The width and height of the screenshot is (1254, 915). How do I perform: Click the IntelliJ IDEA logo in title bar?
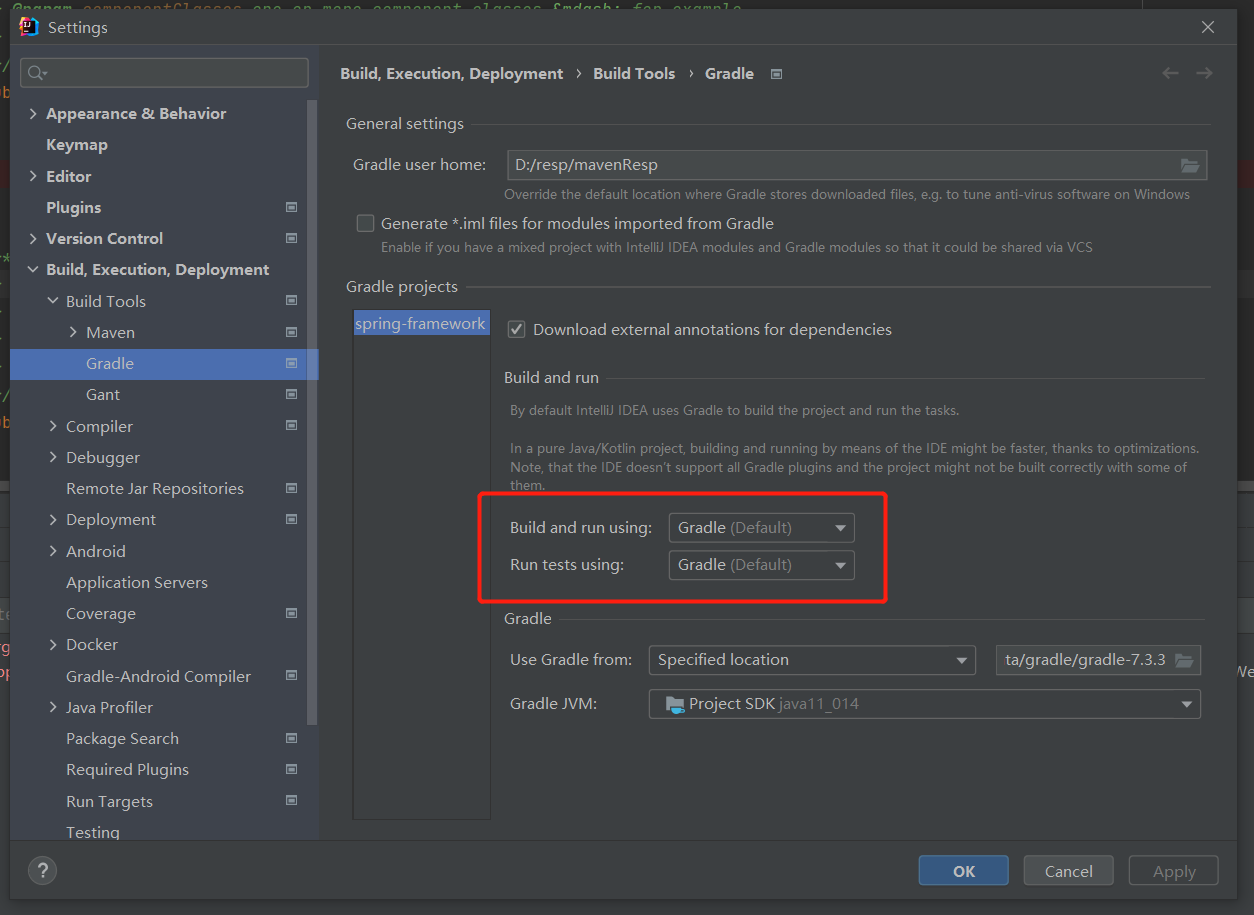tap(29, 27)
